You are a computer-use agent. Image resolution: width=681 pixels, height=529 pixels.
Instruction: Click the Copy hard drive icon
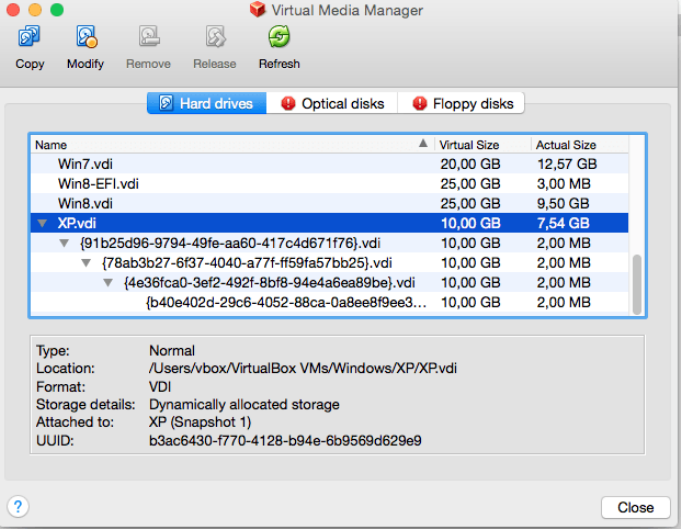pos(29,36)
